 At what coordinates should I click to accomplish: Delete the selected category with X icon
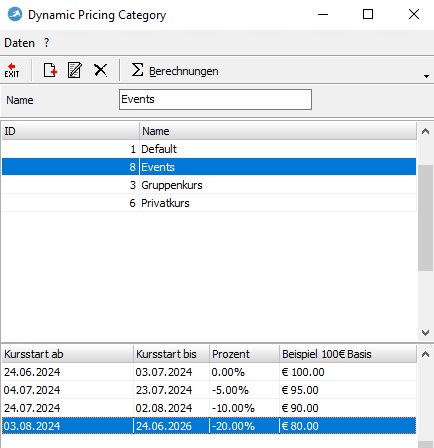tap(100, 70)
